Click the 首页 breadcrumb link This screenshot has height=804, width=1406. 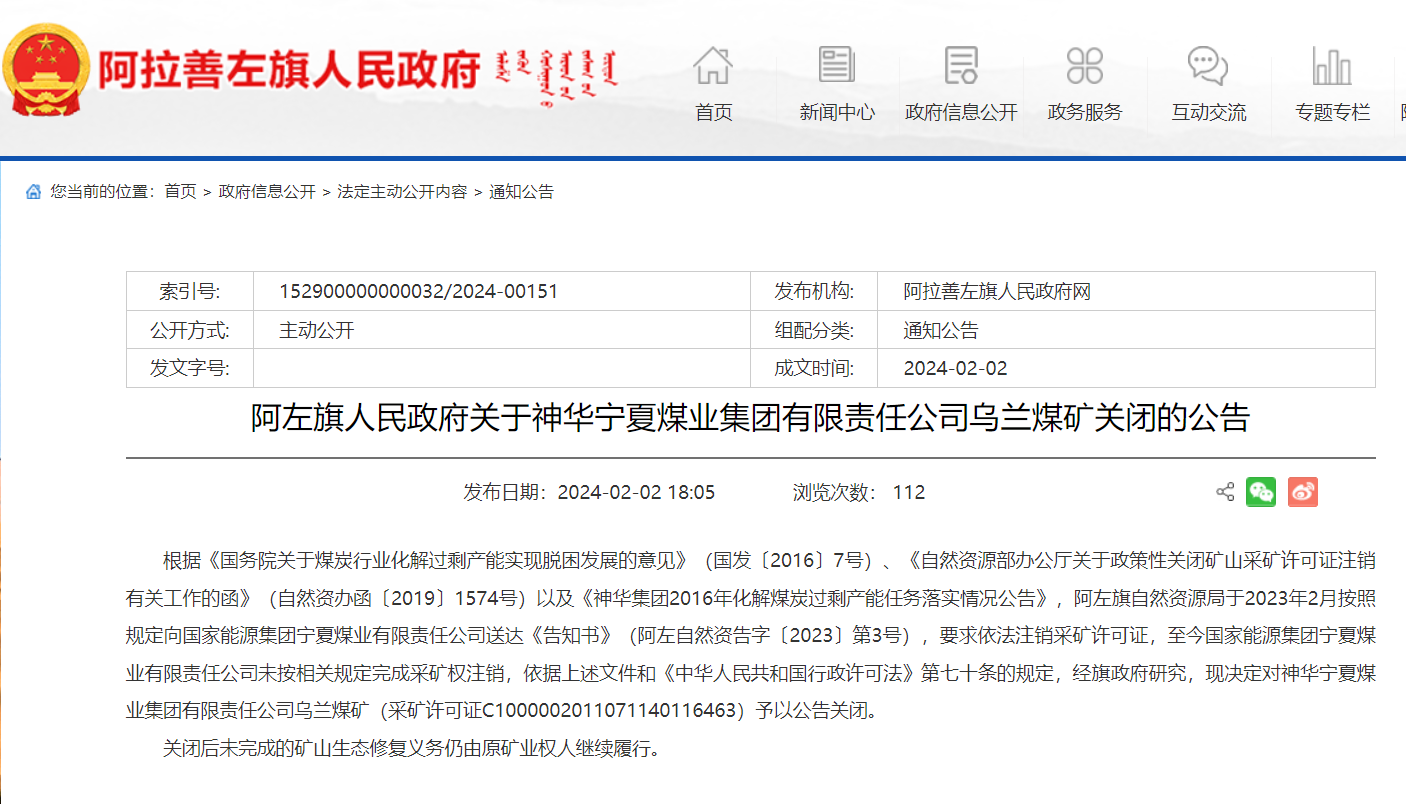(x=181, y=192)
